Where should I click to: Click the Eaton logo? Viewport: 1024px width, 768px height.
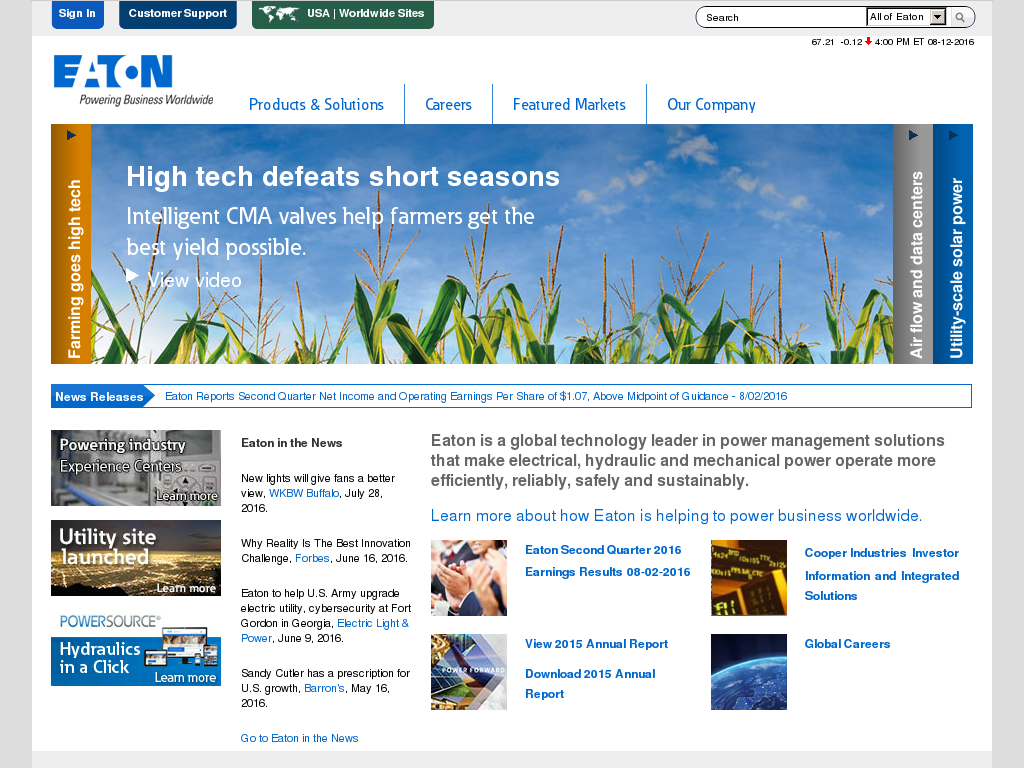point(133,80)
